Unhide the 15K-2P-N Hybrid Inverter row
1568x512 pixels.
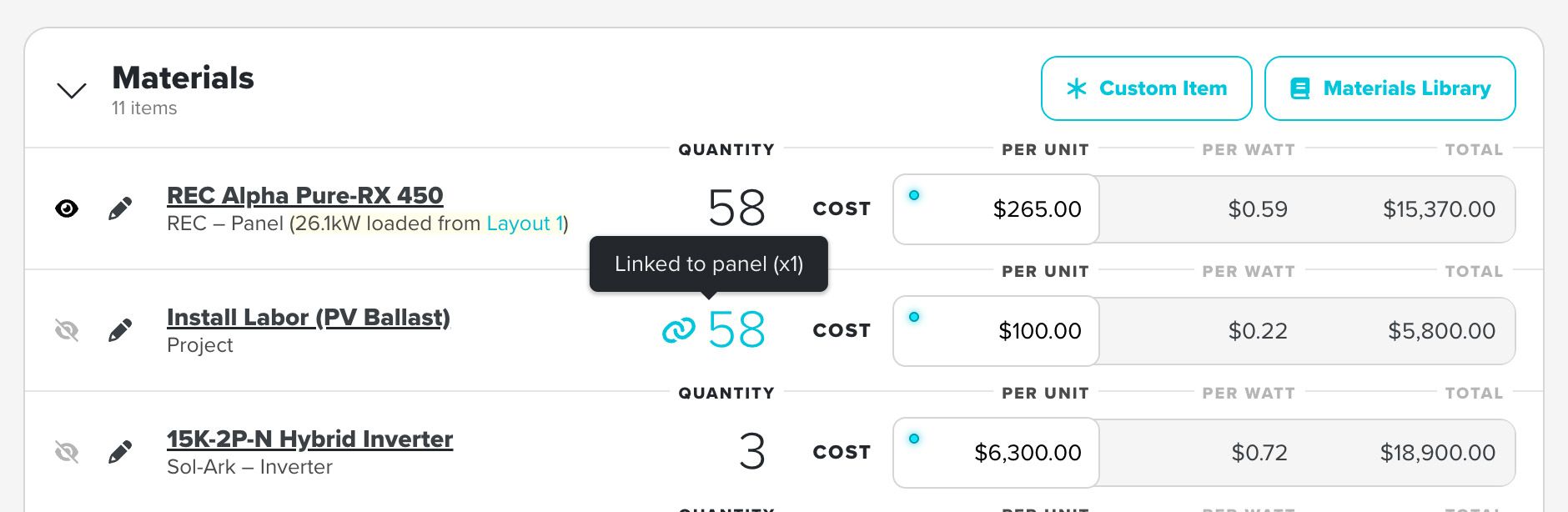point(67,452)
